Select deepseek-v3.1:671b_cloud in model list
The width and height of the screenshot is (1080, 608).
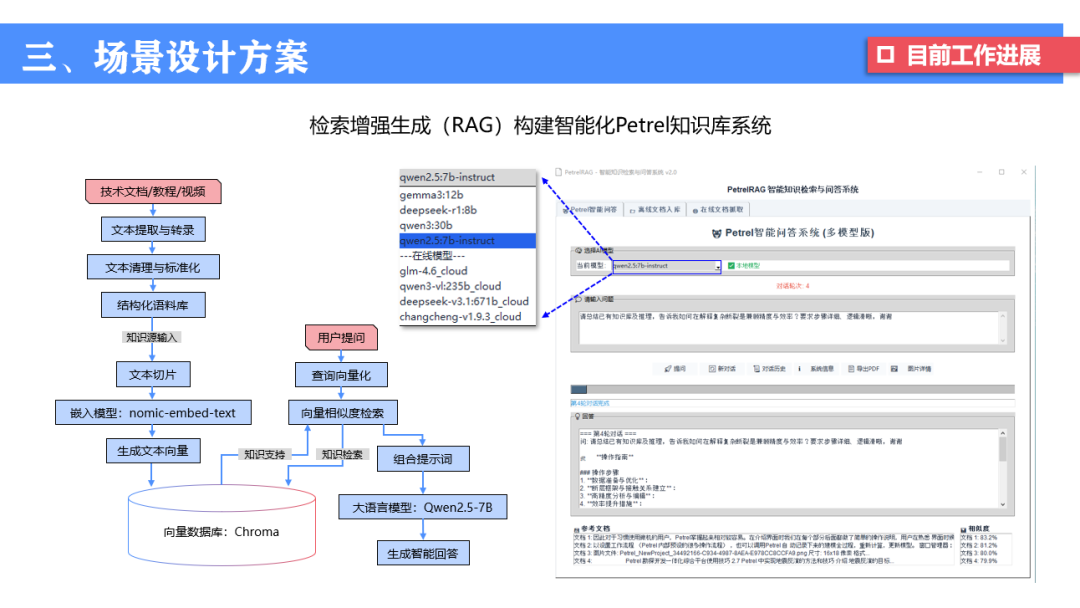(x=464, y=301)
